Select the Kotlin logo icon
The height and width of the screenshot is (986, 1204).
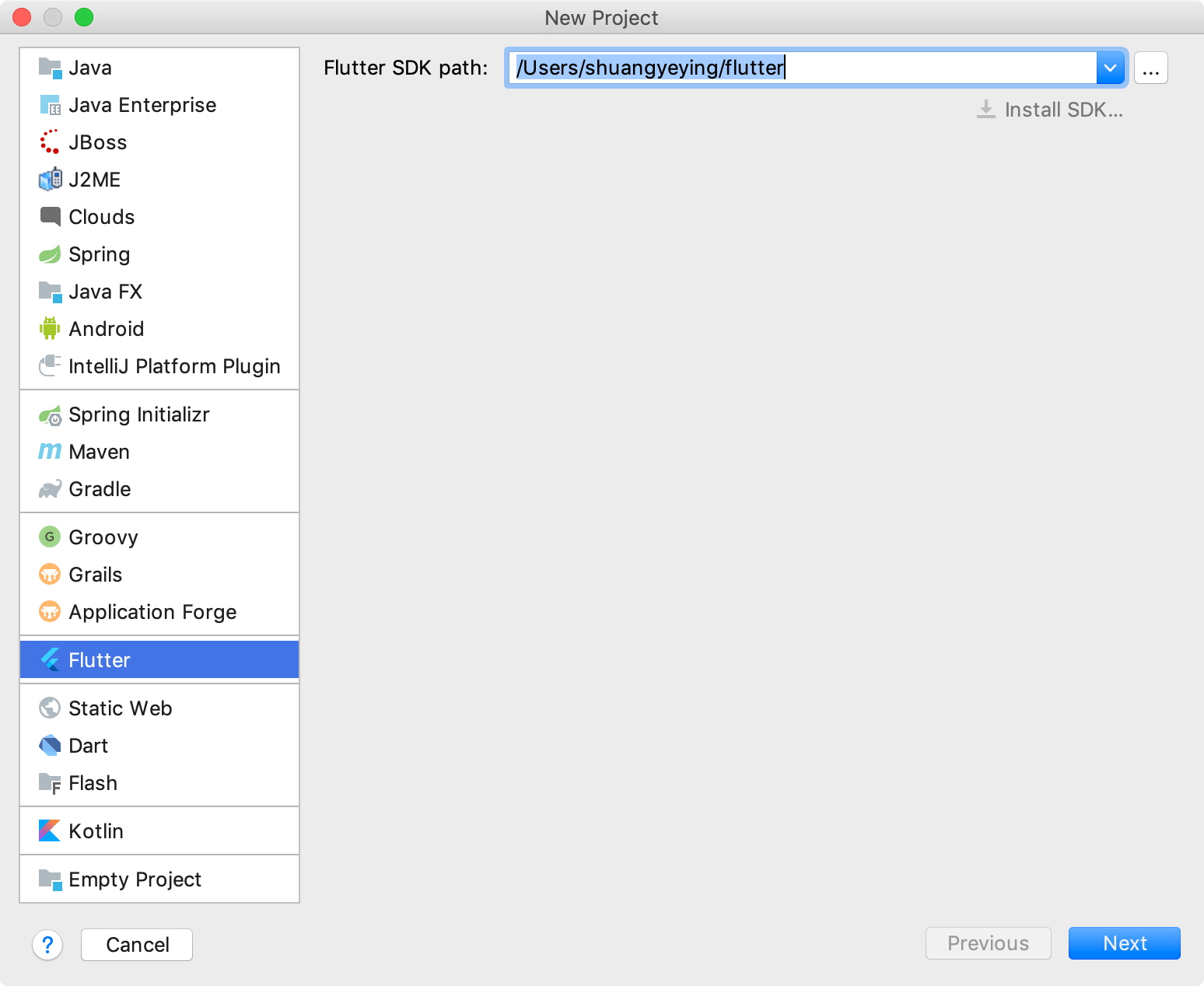coord(50,831)
